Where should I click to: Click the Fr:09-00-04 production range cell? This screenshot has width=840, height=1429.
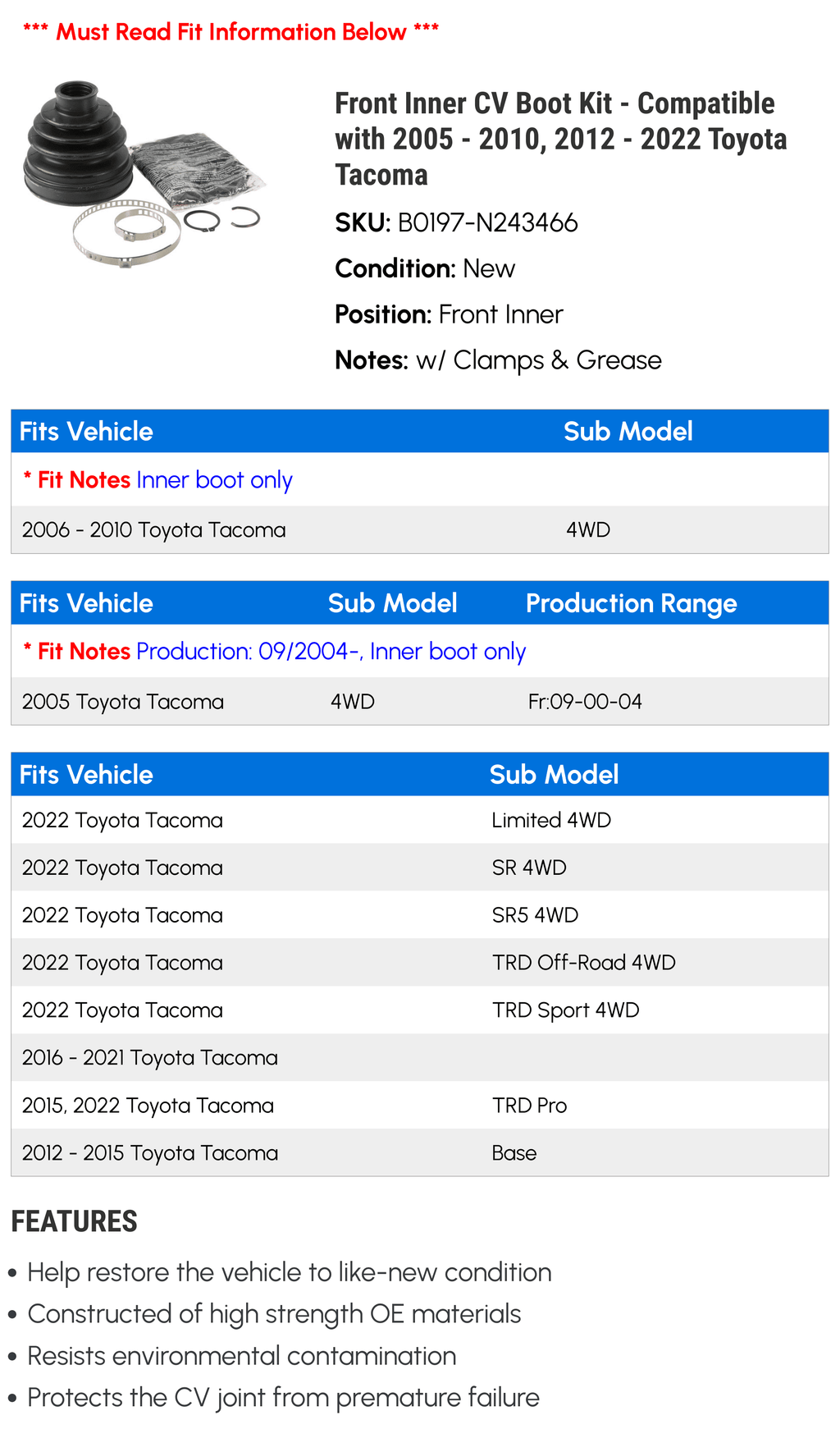point(585,702)
